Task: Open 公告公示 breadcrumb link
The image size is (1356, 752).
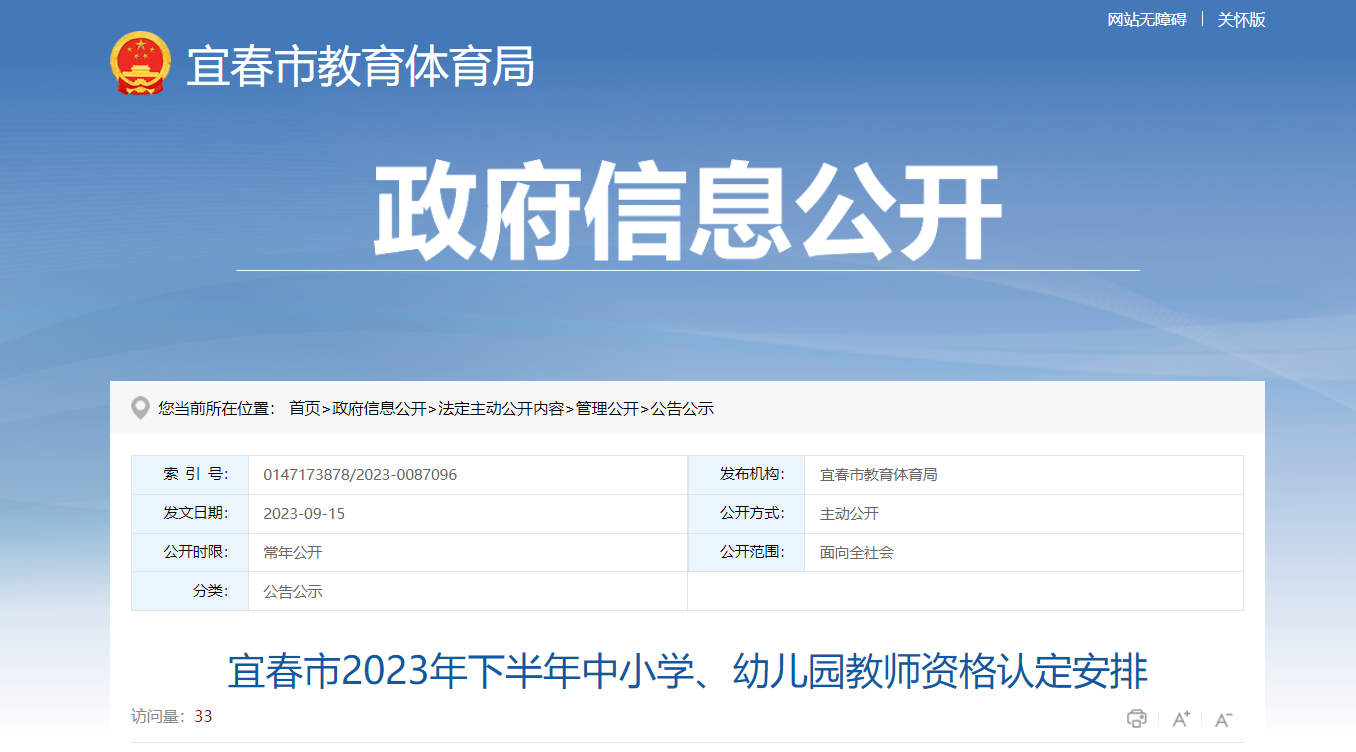Action: pyautogui.click(x=682, y=408)
